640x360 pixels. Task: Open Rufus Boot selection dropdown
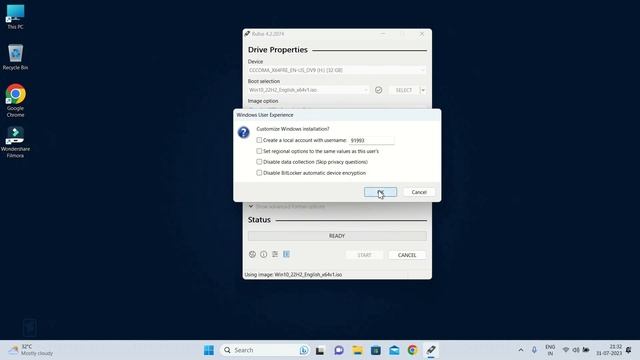[x=308, y=90]
